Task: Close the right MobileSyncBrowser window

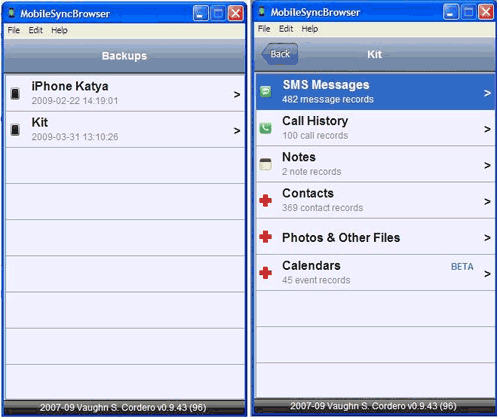Action: tap(486, 12)
